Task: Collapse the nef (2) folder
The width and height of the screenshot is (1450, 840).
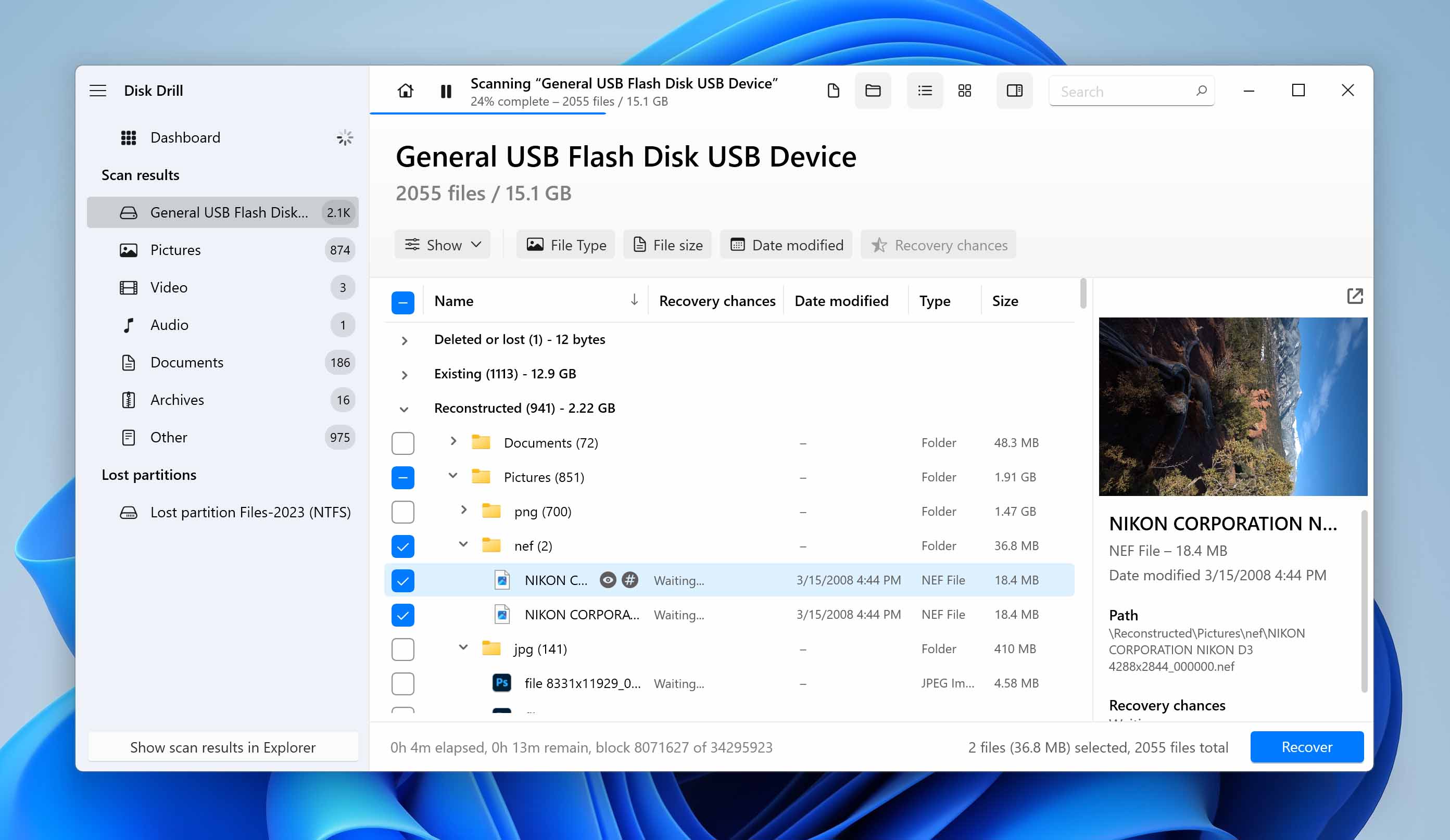Action: pyautogui.click(x=464, y=544)
